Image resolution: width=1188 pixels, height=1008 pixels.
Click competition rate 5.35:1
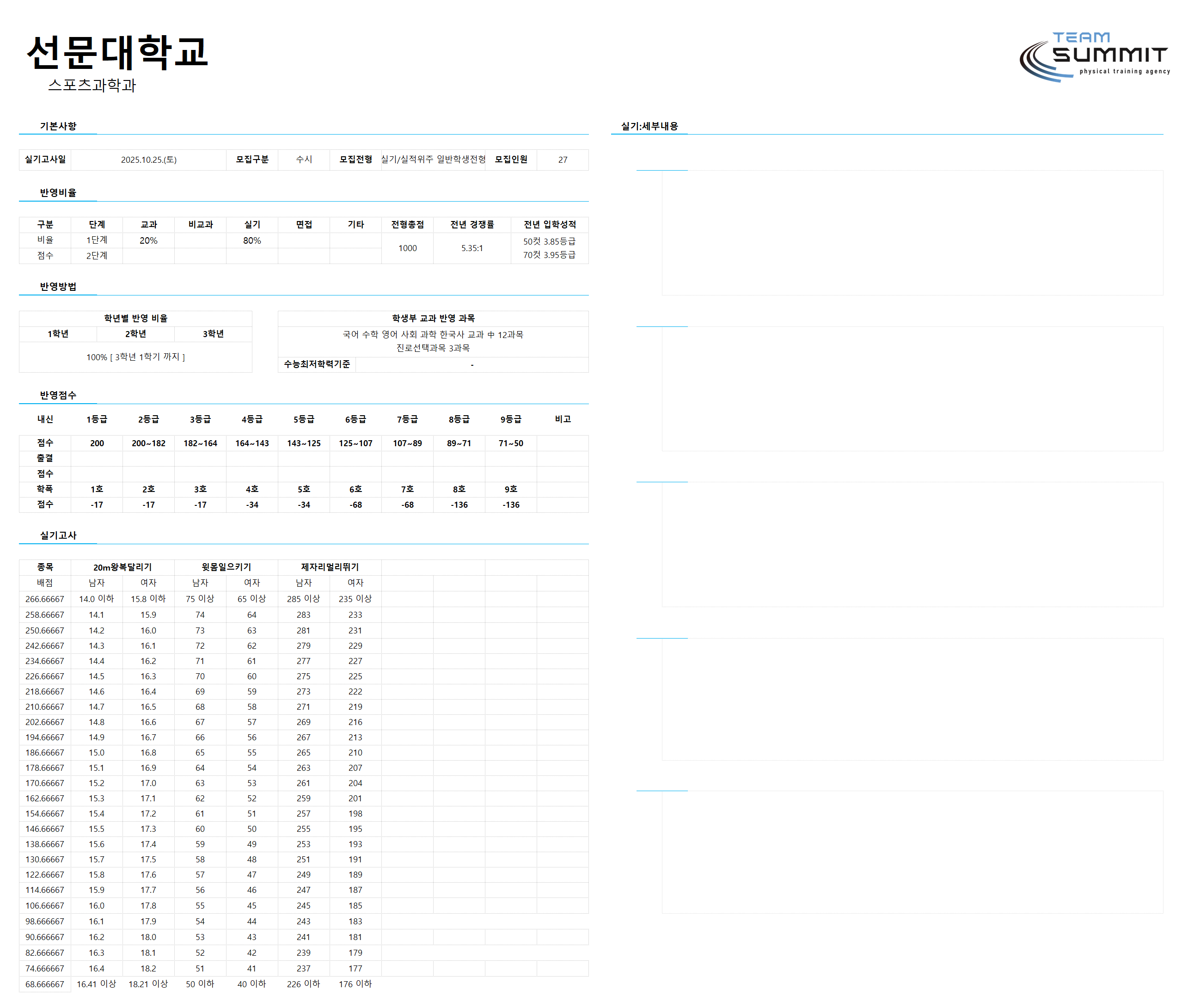(472, 248)
